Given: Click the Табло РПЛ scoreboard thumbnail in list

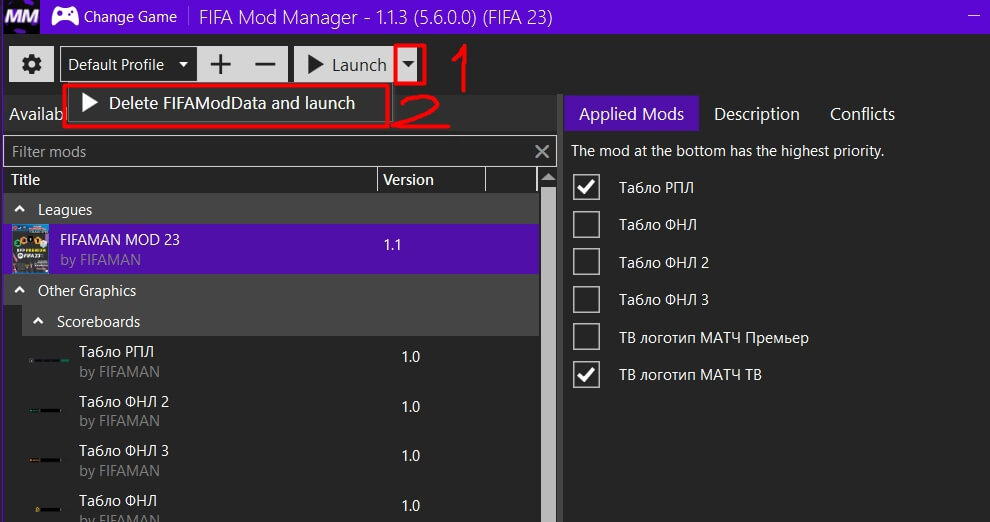Looking at the screenshot, I should pyautogui.click(x=49, y=360).
